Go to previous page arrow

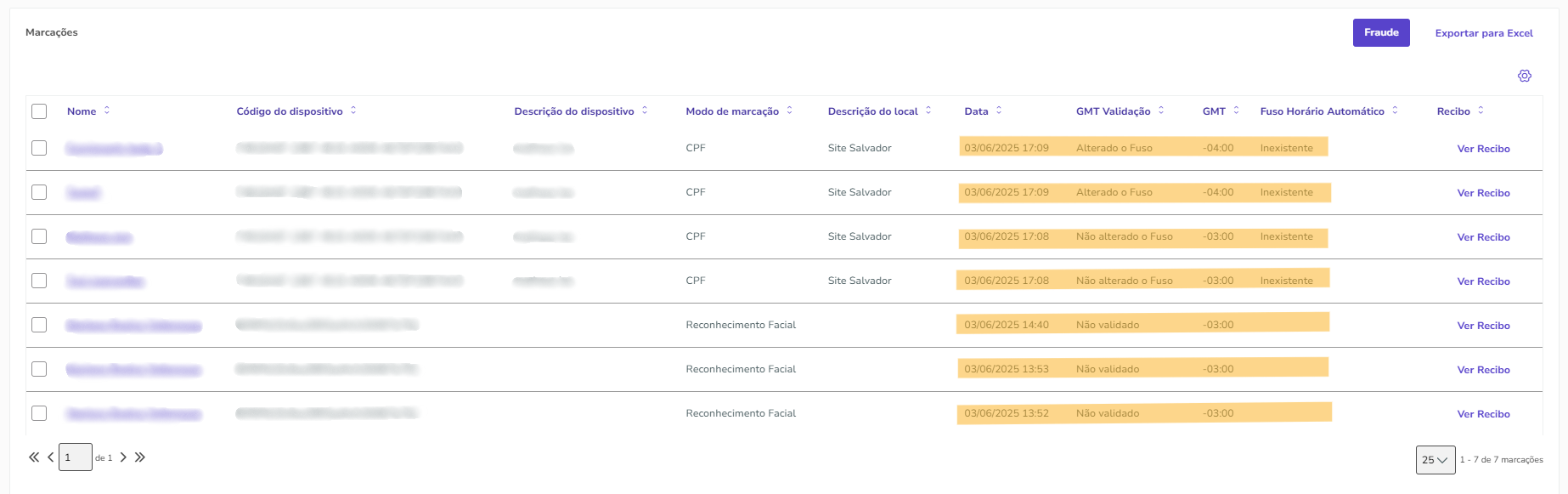click(x=51, y=457)
